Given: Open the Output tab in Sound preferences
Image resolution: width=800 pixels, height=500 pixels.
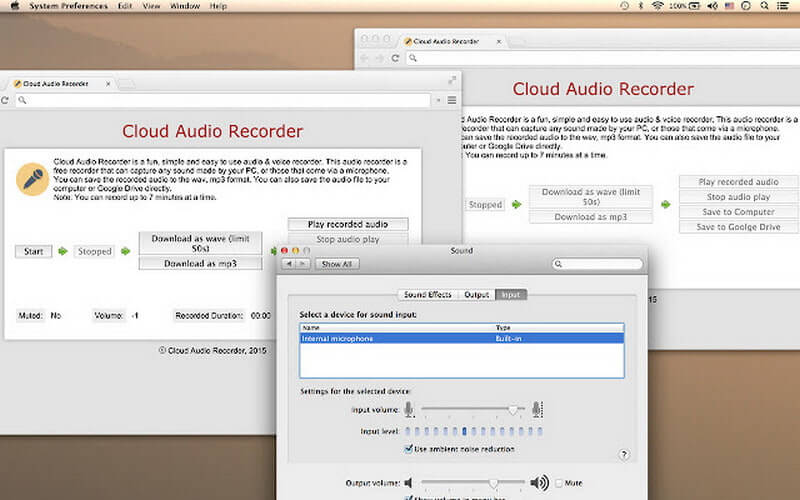Looking at the screenshot, I should point(477,295).
